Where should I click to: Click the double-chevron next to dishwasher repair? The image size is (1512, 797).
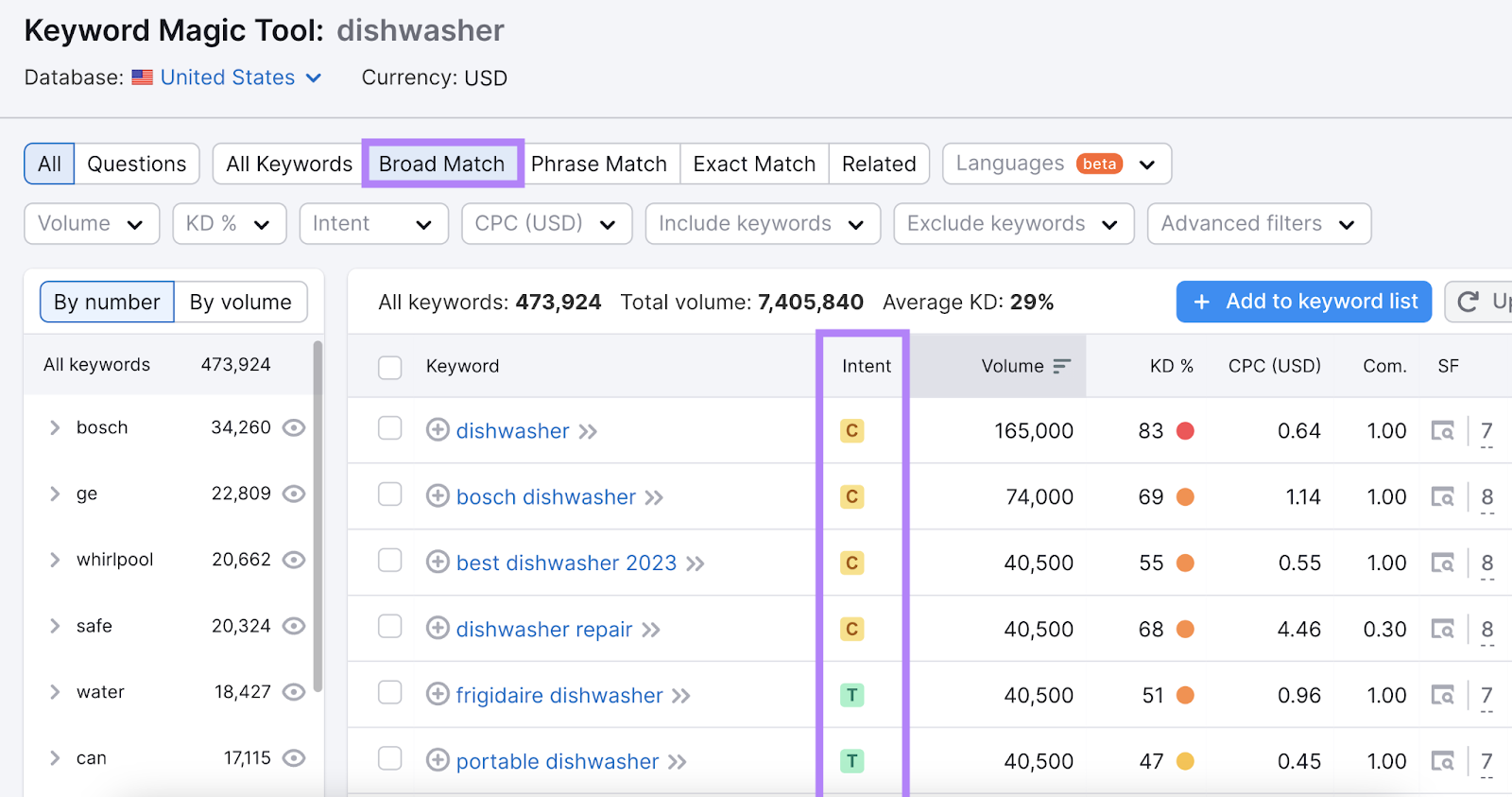(x=650, y=630)
